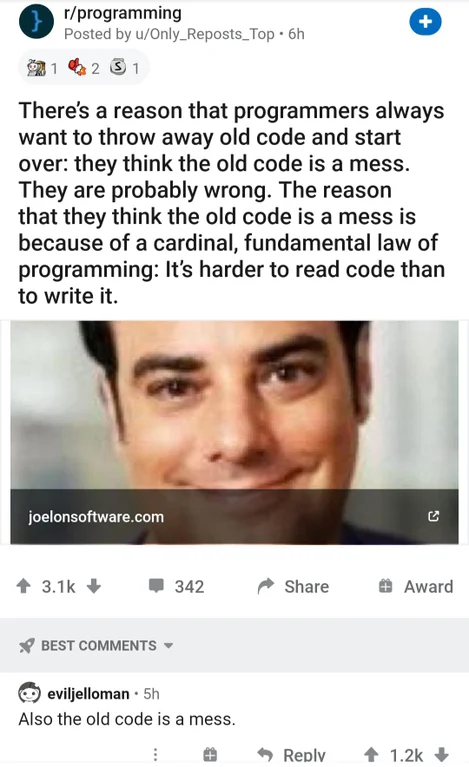Viewport: 469px width, 767px height.
Task: Downvote eviljelloman's comment
Action: coord(442,754)
